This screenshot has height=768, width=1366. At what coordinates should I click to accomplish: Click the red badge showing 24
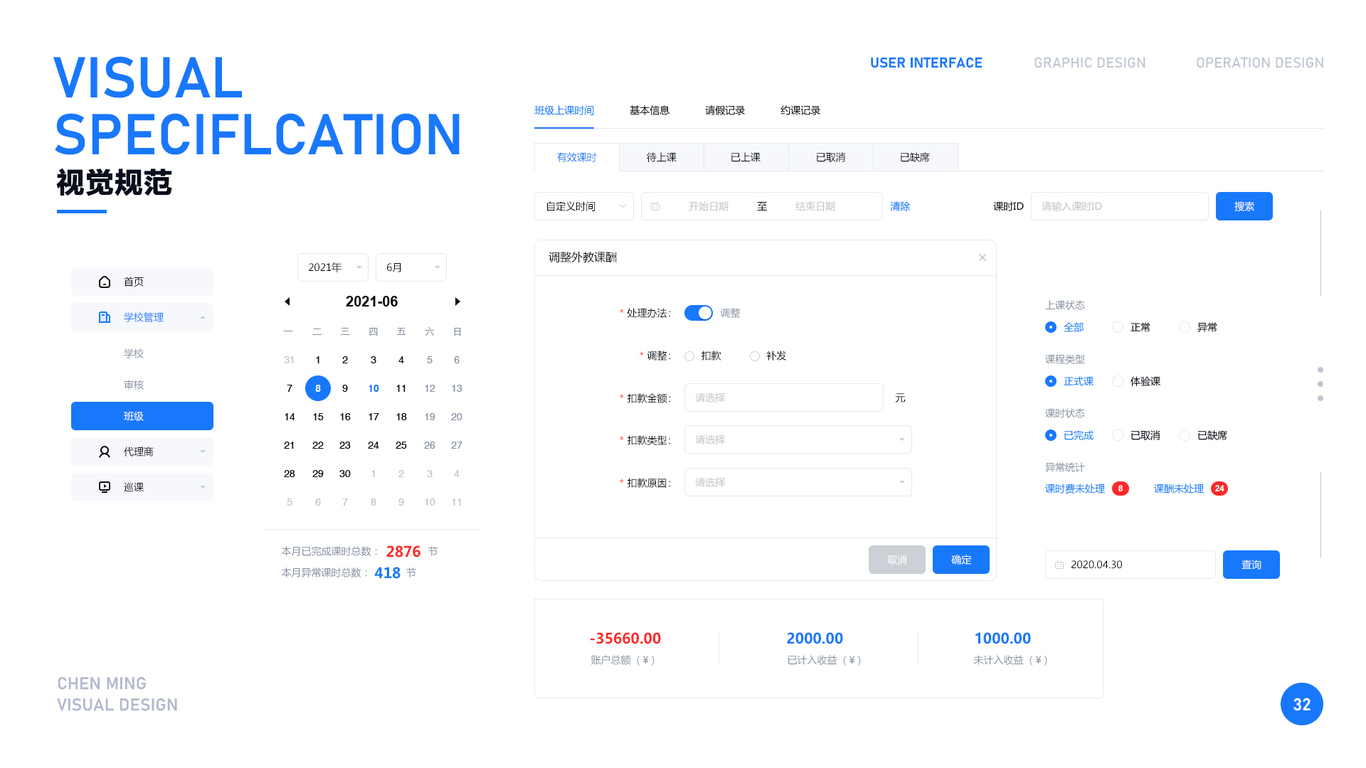tap(1219, 489)
